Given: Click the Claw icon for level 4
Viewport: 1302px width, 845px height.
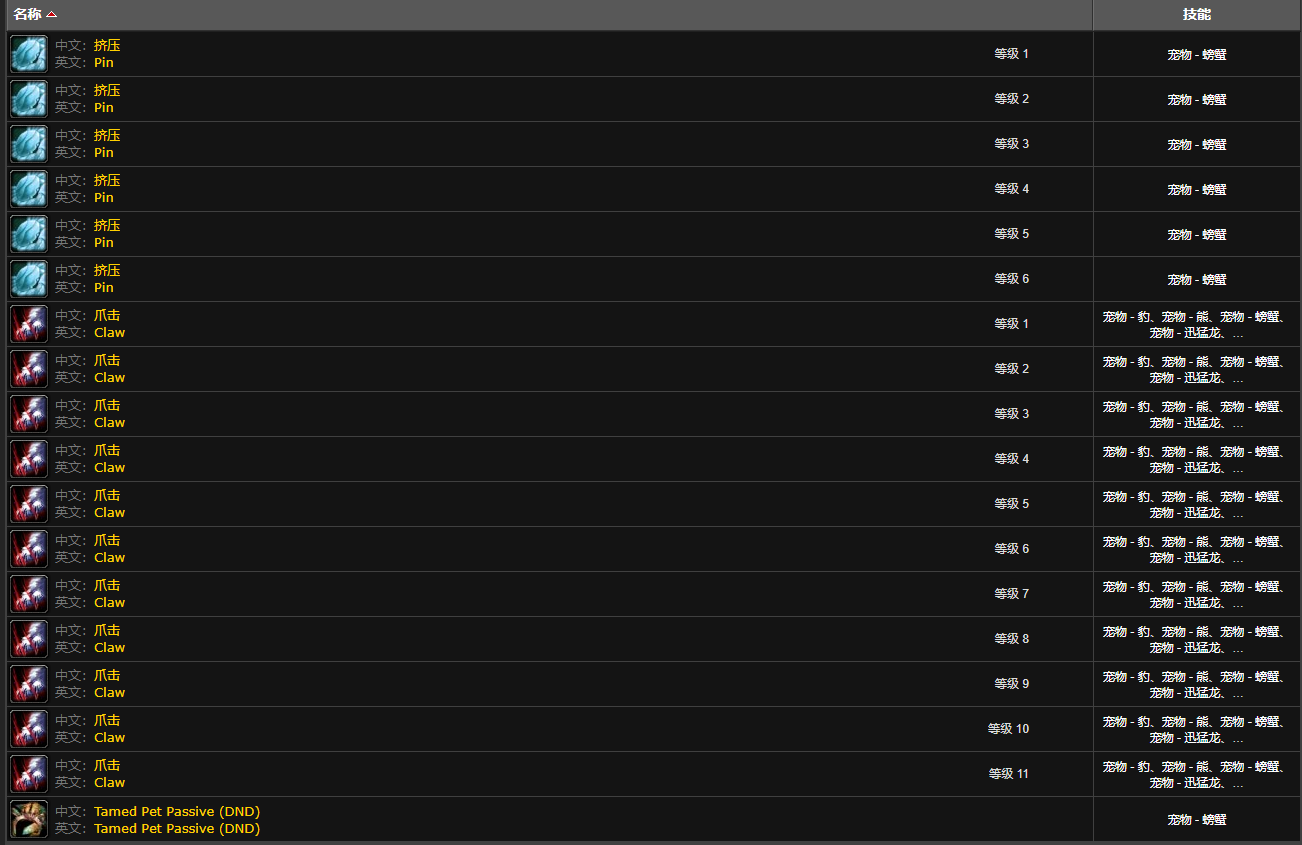Looking at the screenshot, I should (29, 459).
